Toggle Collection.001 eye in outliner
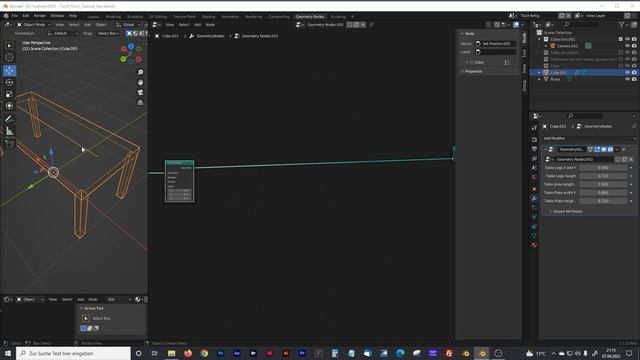640x360 pixels. [x=627, y=39]
